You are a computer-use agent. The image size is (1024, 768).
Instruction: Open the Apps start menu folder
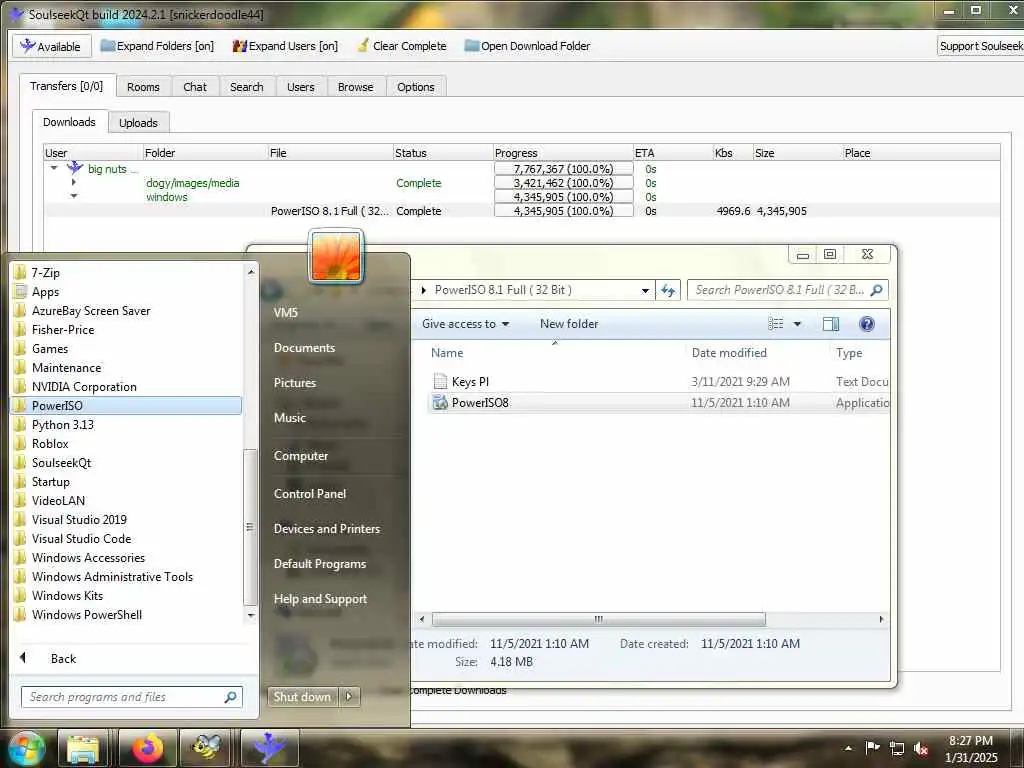(127, 291)
